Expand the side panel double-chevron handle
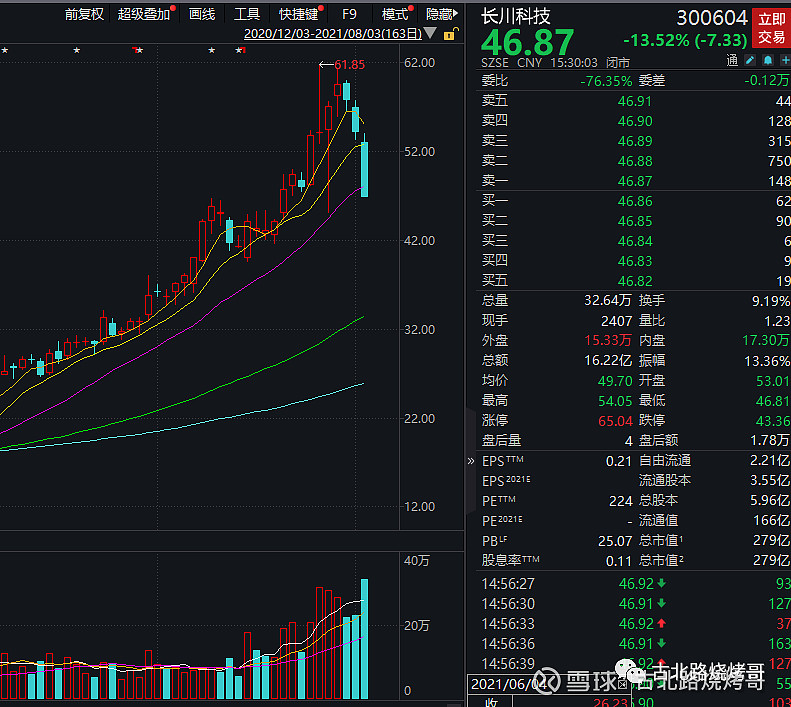Screen dimensions: 791x707 (471, 461)
